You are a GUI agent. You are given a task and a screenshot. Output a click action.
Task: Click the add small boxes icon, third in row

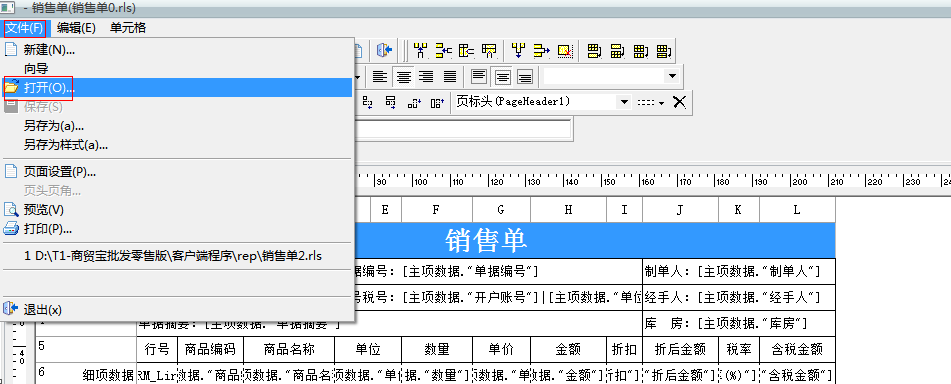tap(414, 103)
